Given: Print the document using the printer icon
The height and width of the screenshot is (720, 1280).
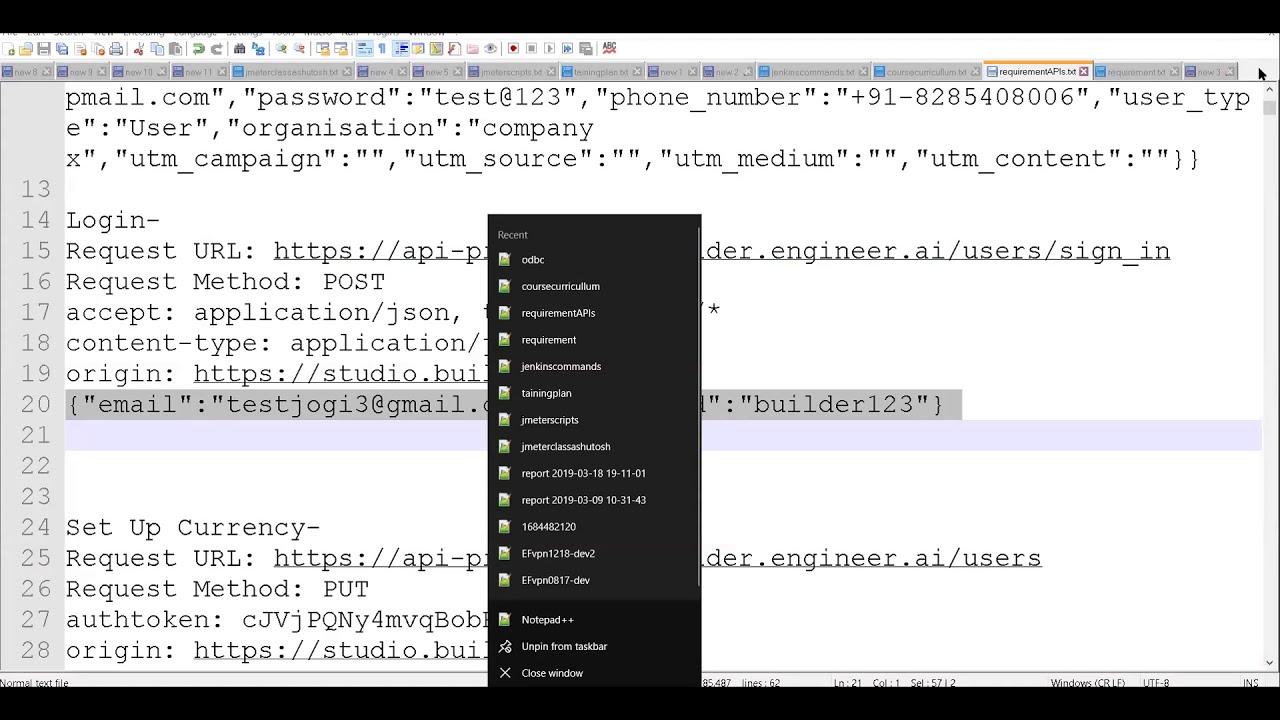Looking at the screenshot, I should pos(116,48).
